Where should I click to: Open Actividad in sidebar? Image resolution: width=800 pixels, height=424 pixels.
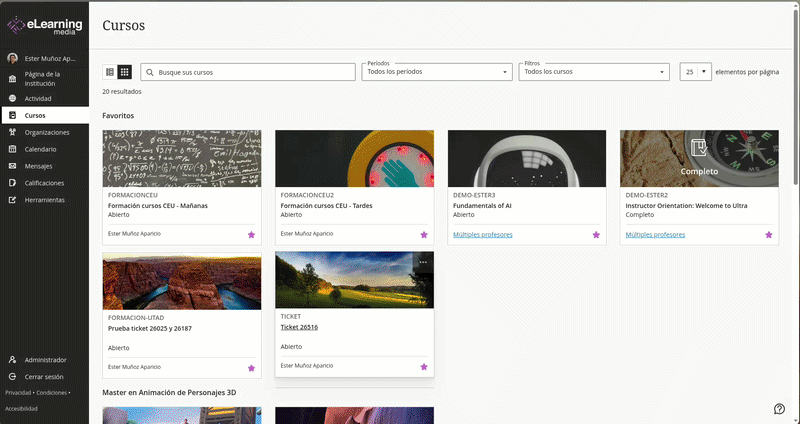click(38, 98)
